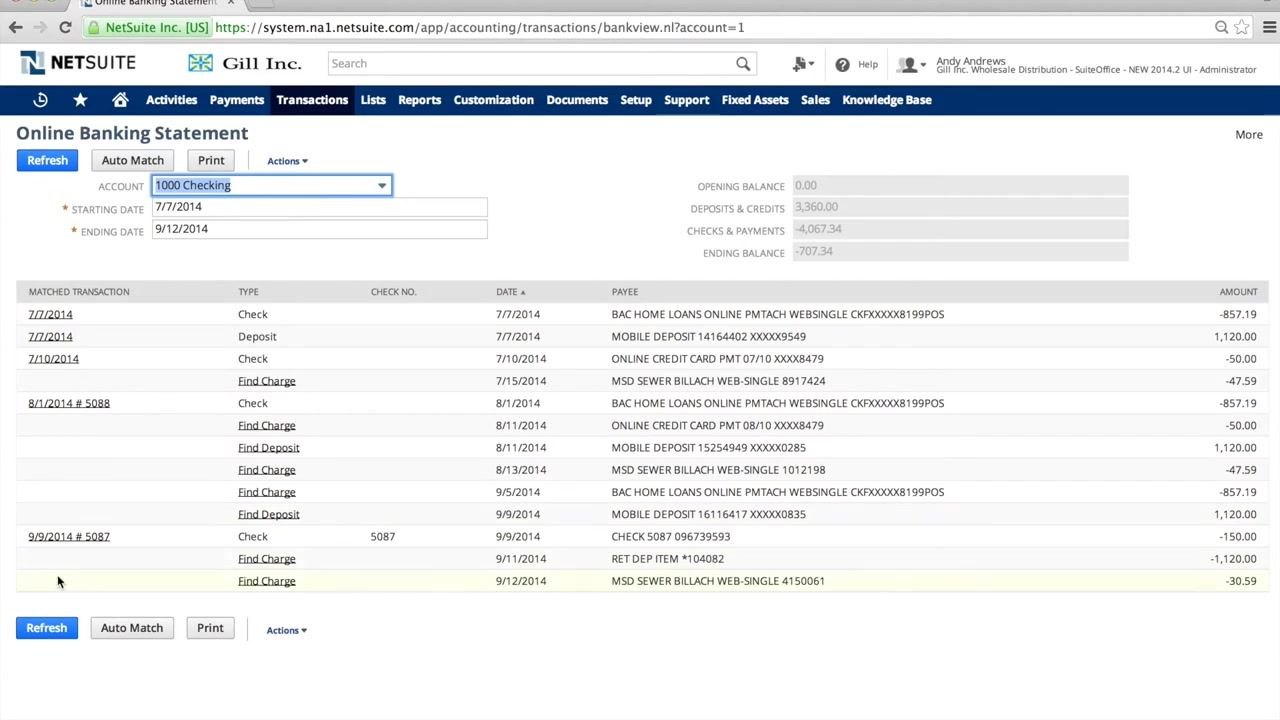Sort by the Date column header
1280x720 pixels.
click(510, 292)
